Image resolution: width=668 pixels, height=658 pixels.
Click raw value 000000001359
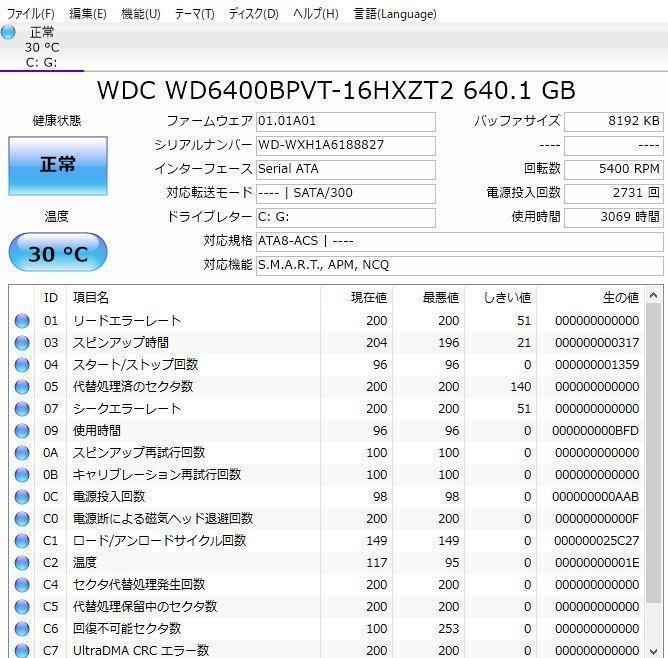click(x=597, y=365)
